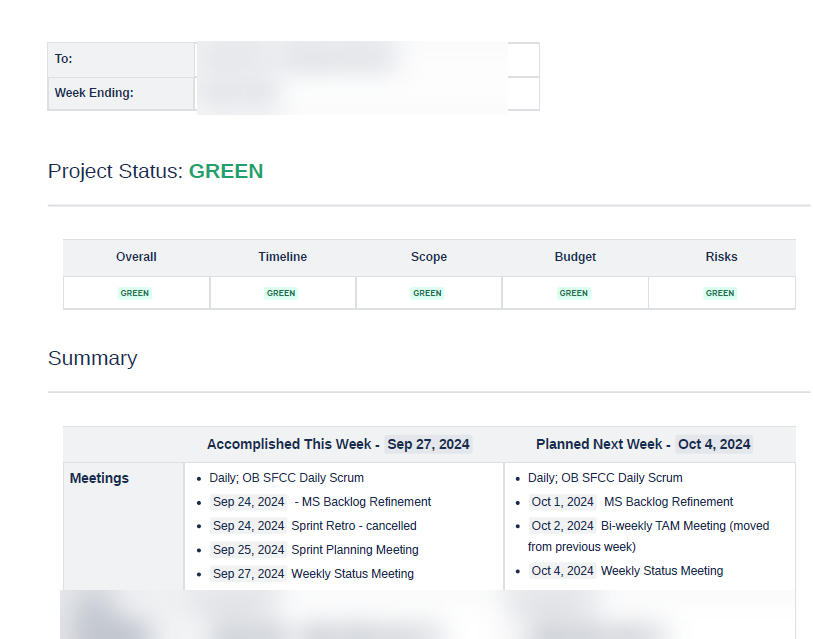Select the Timeline column header
Screen dimensions: 813x639
(x=283, y=257)
